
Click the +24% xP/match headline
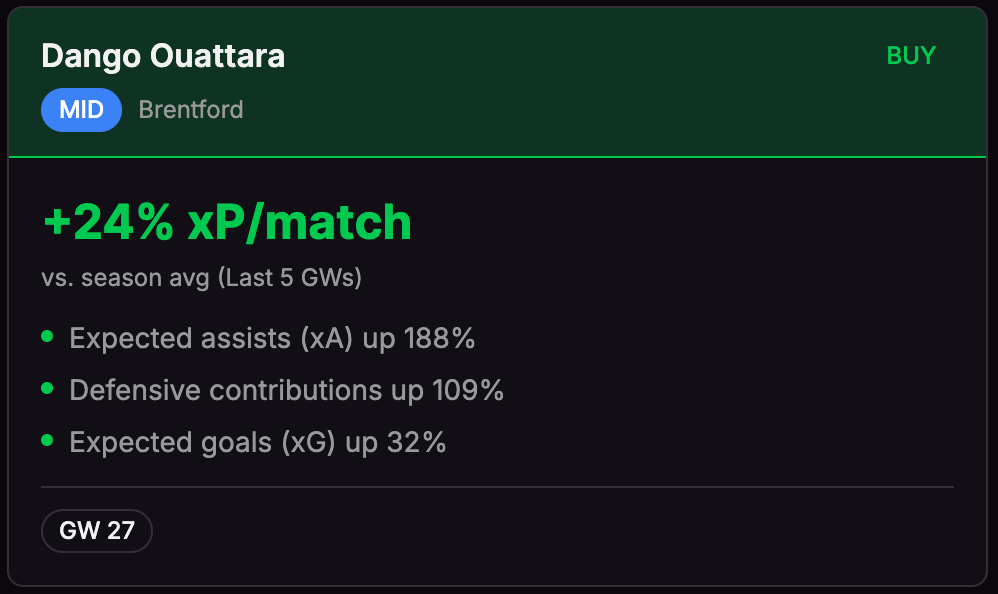click(x=227, y=222)
